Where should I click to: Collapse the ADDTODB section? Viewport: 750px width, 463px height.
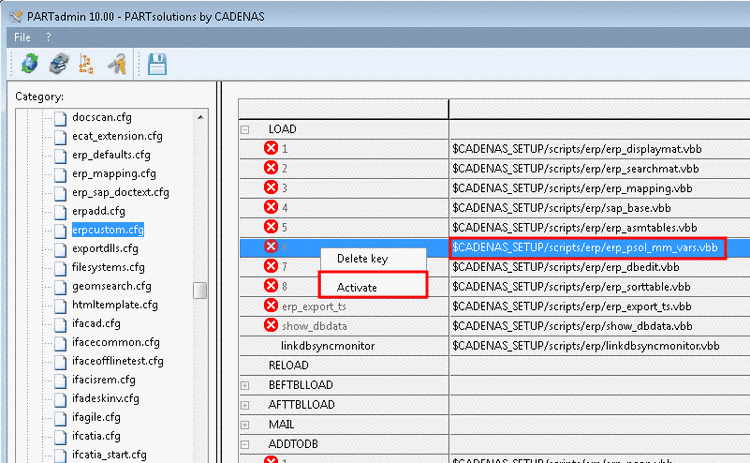[x=245, y=444]
